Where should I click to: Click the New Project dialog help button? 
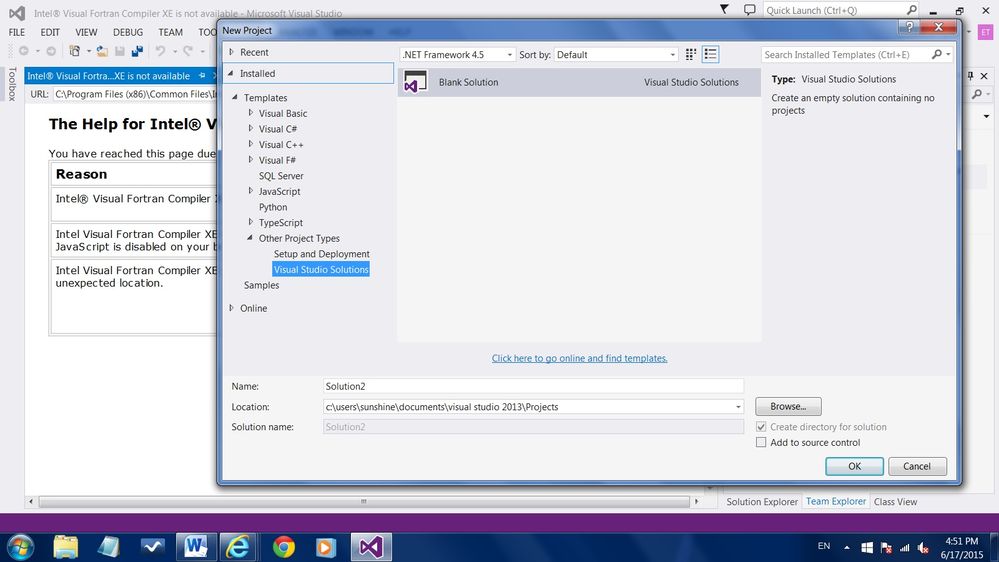(x=909, y=26)
